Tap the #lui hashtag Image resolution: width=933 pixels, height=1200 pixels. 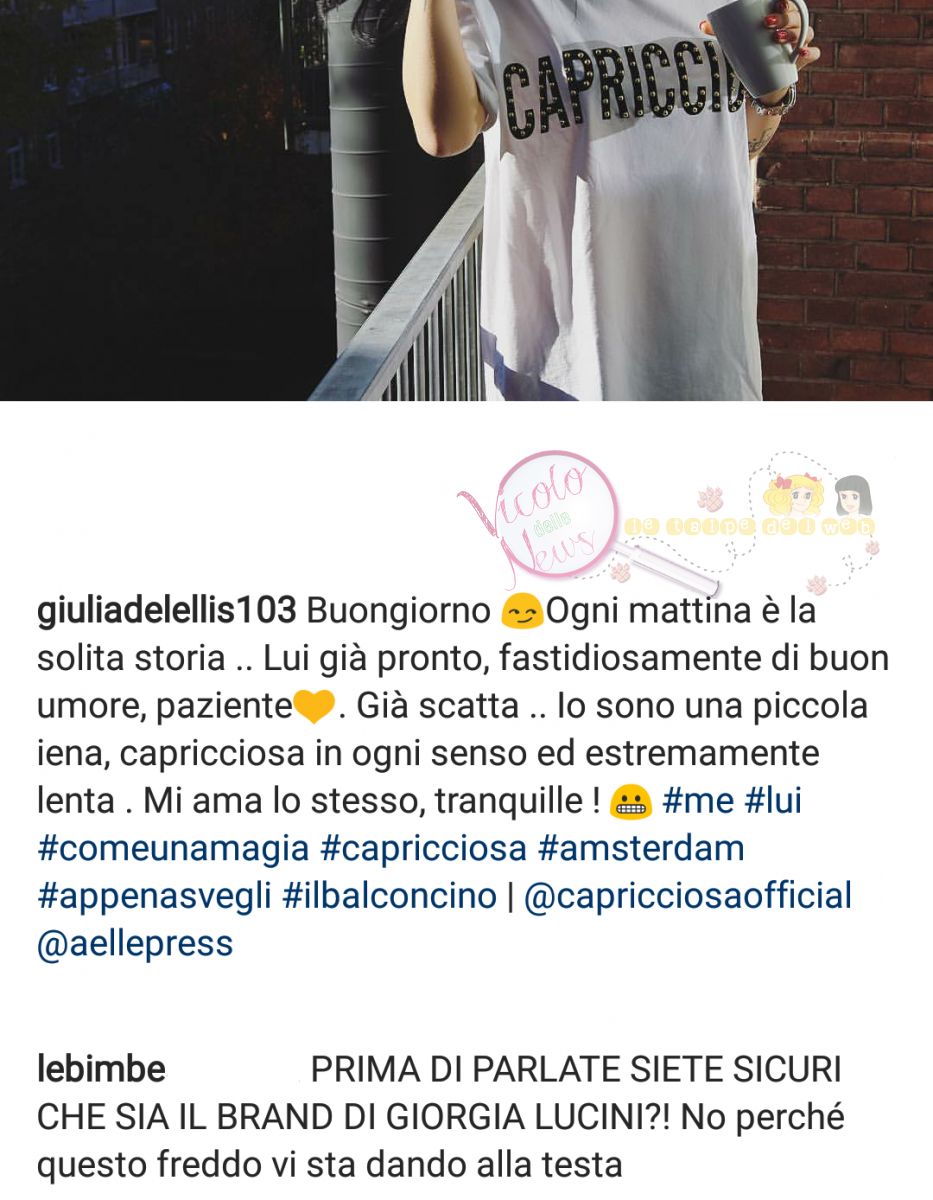(x=773, y=801)
